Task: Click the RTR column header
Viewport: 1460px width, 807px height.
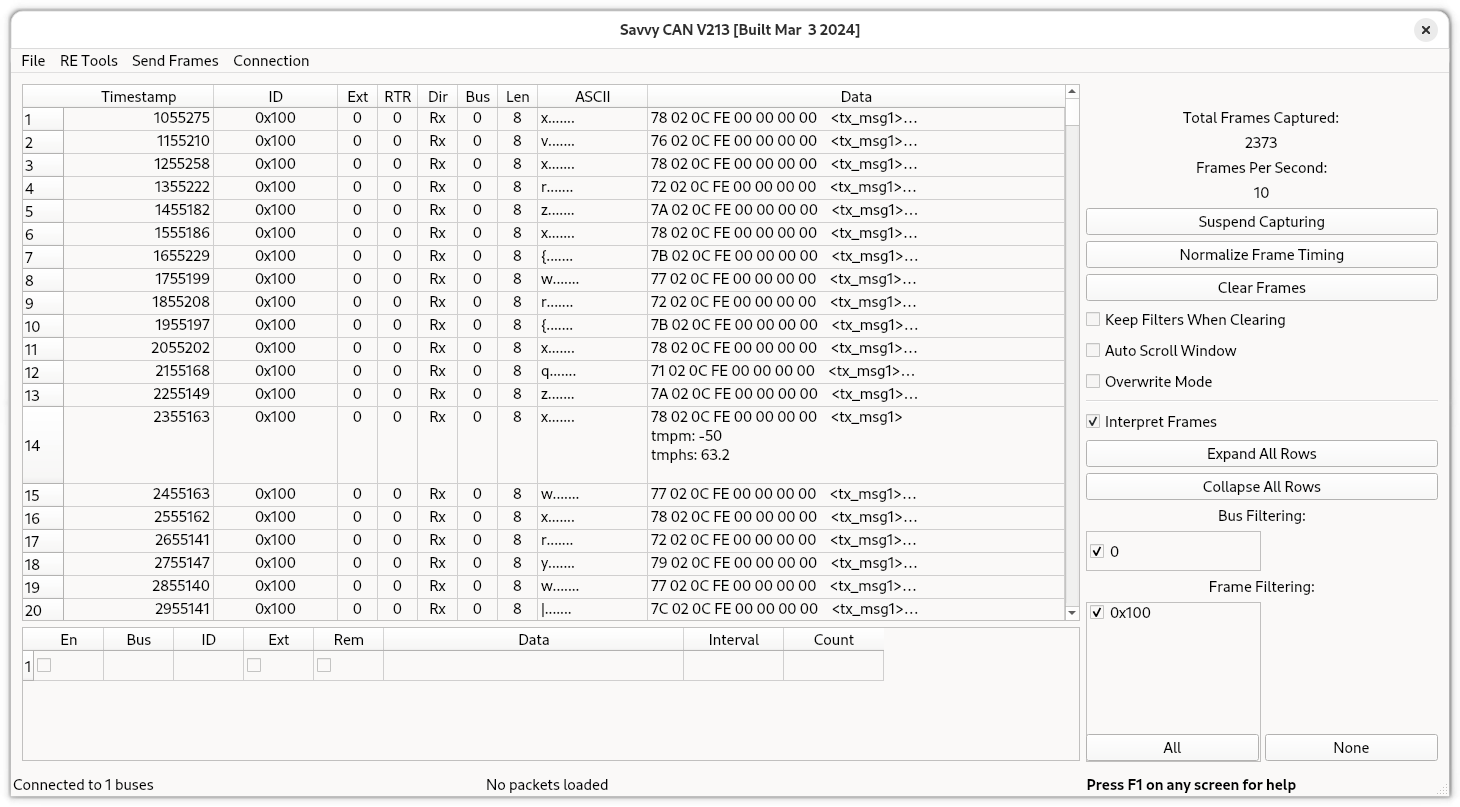Action: click(397, 97)
